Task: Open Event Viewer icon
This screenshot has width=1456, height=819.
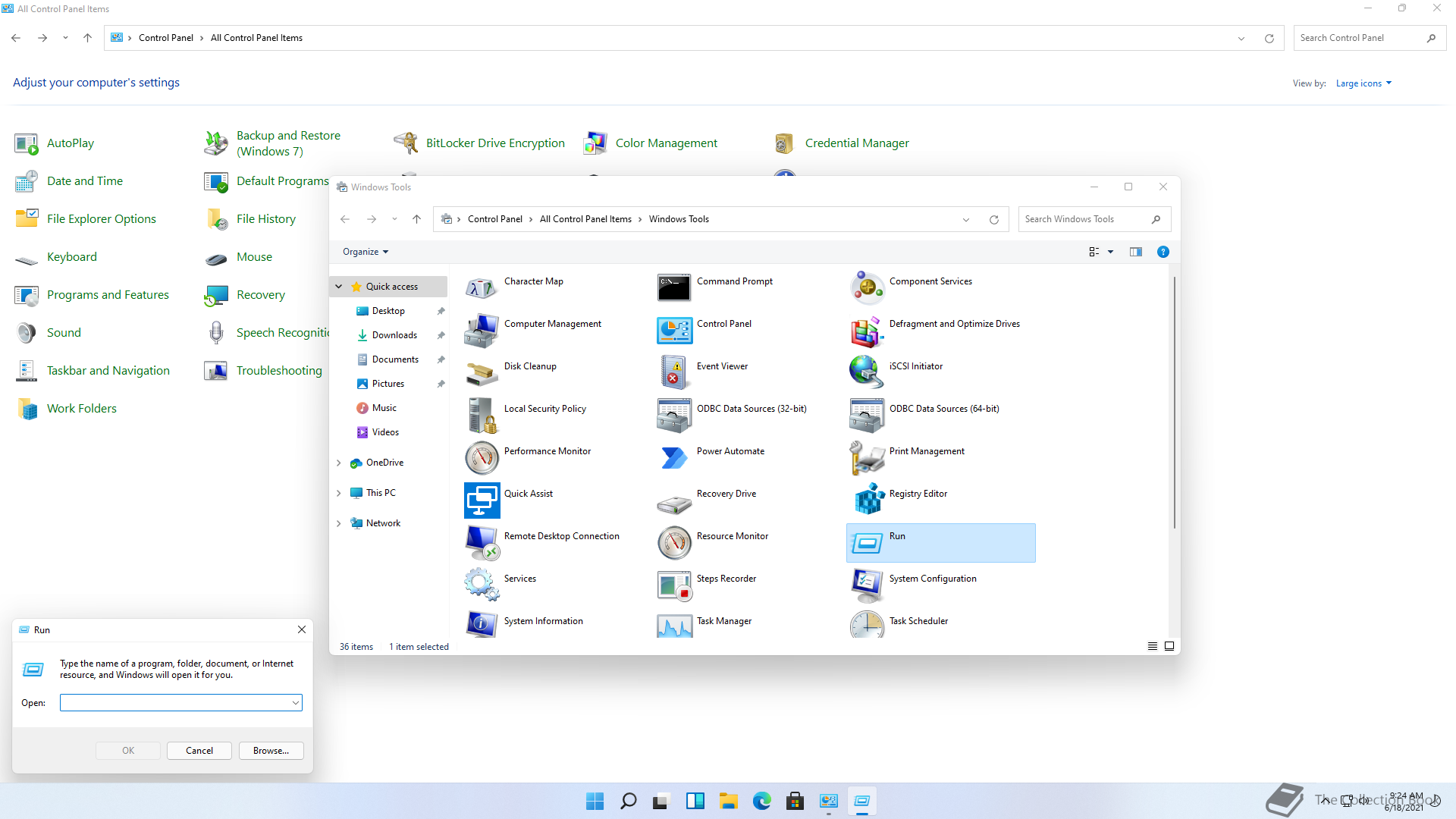Action: (674, 373)
